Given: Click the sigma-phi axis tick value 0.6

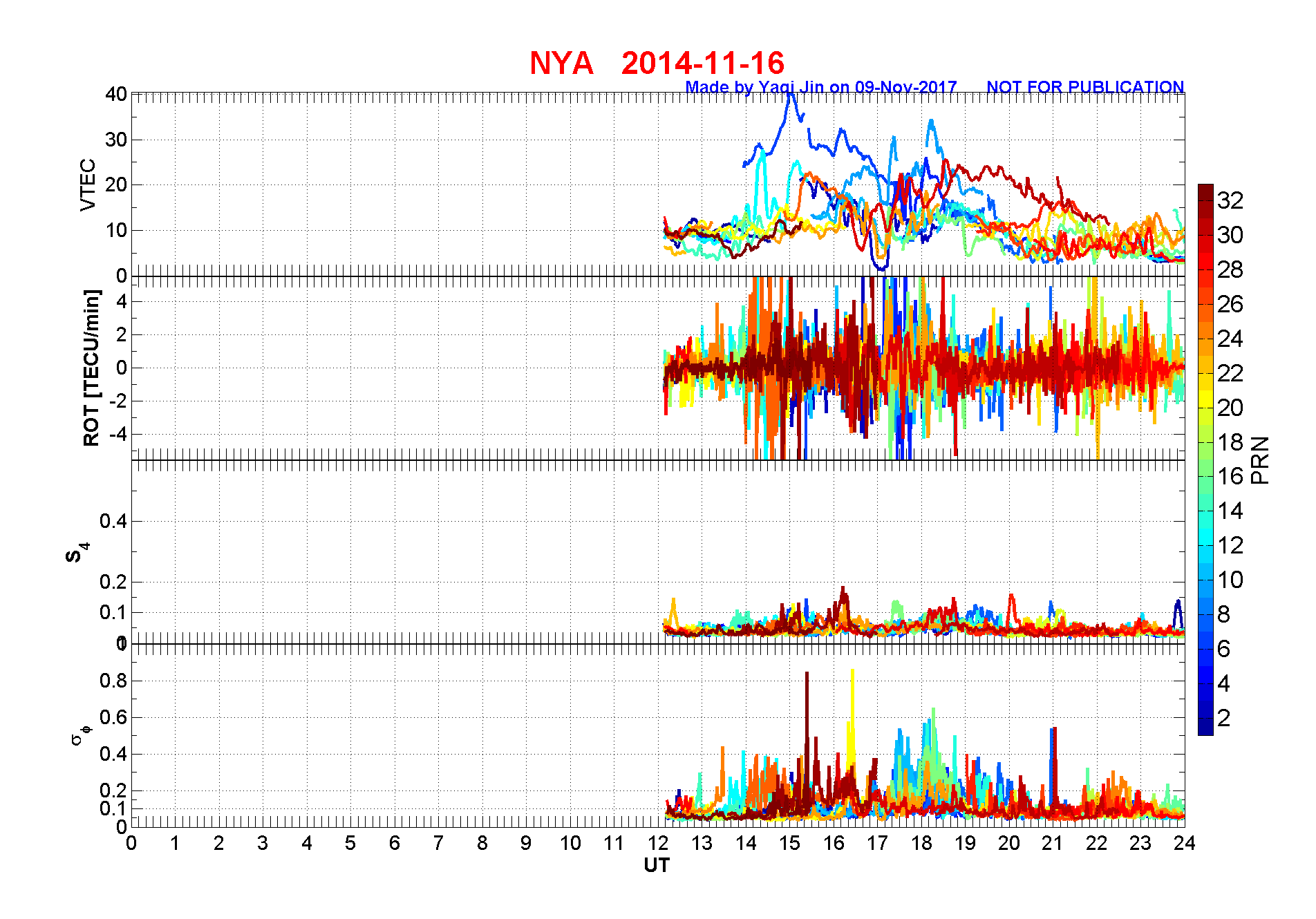Looking at the screenshot, I should [x=113, y=717].
